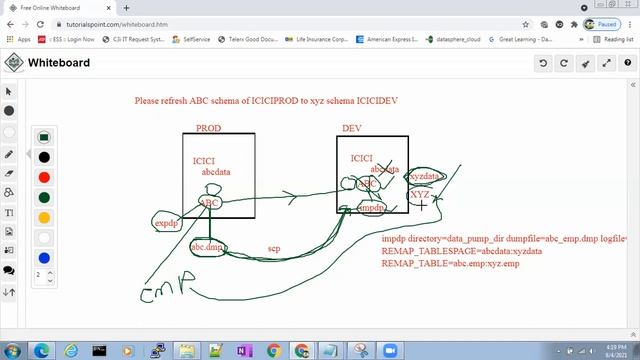
Task: Expand the bottom panel chevron
Action: pos(633,335)
